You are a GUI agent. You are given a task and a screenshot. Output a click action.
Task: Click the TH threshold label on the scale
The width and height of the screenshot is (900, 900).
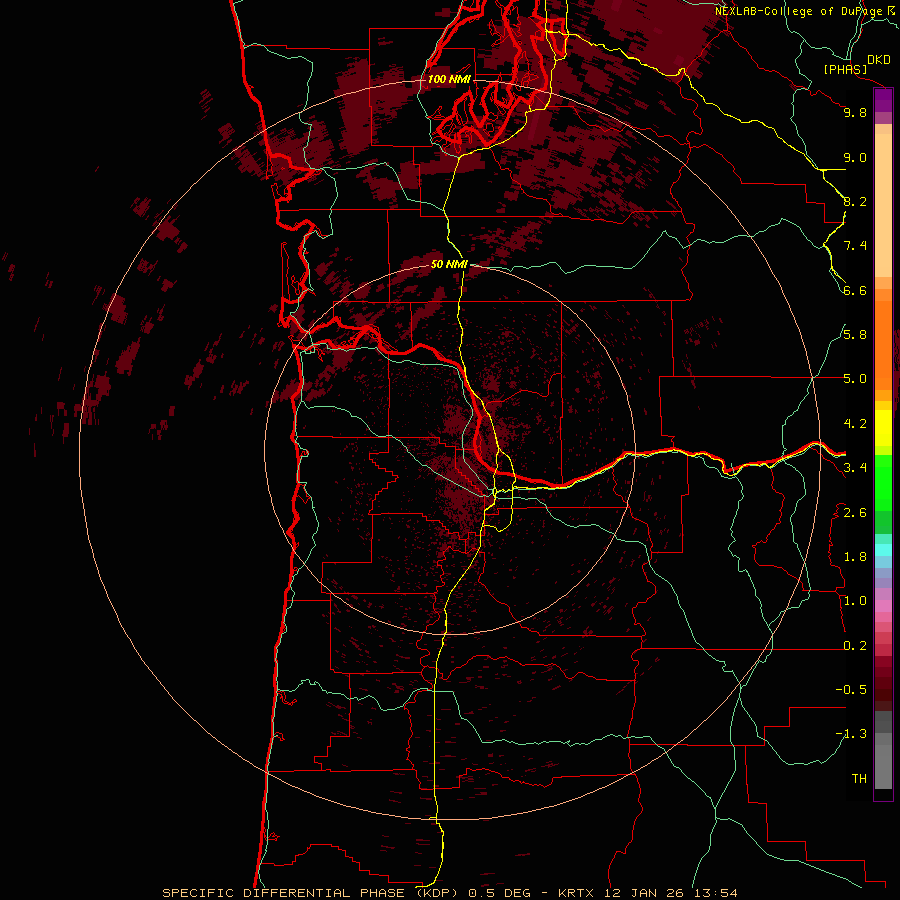click(x=859, y=779)
